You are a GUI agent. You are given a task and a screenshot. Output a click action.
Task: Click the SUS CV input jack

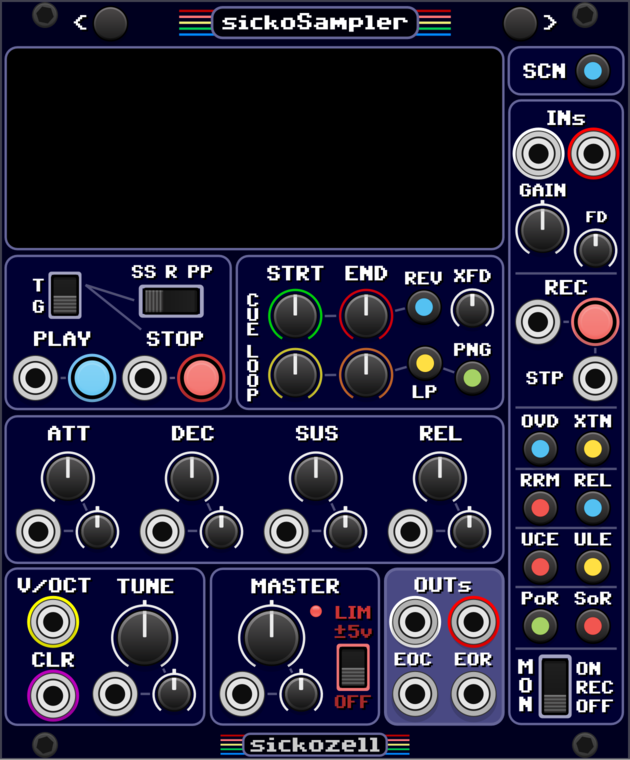pyautogui.click(x=287, y=531)
